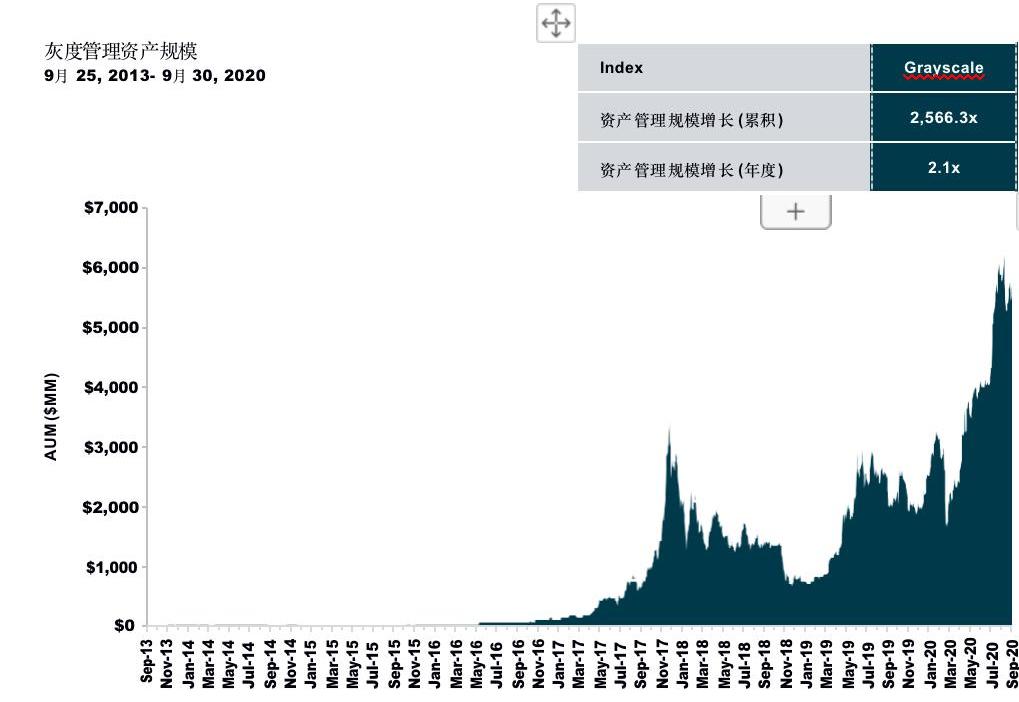Screen dimensions: 1019x702
Task: Click the Jul-20 x-axis label
Action: pos(992,661)
